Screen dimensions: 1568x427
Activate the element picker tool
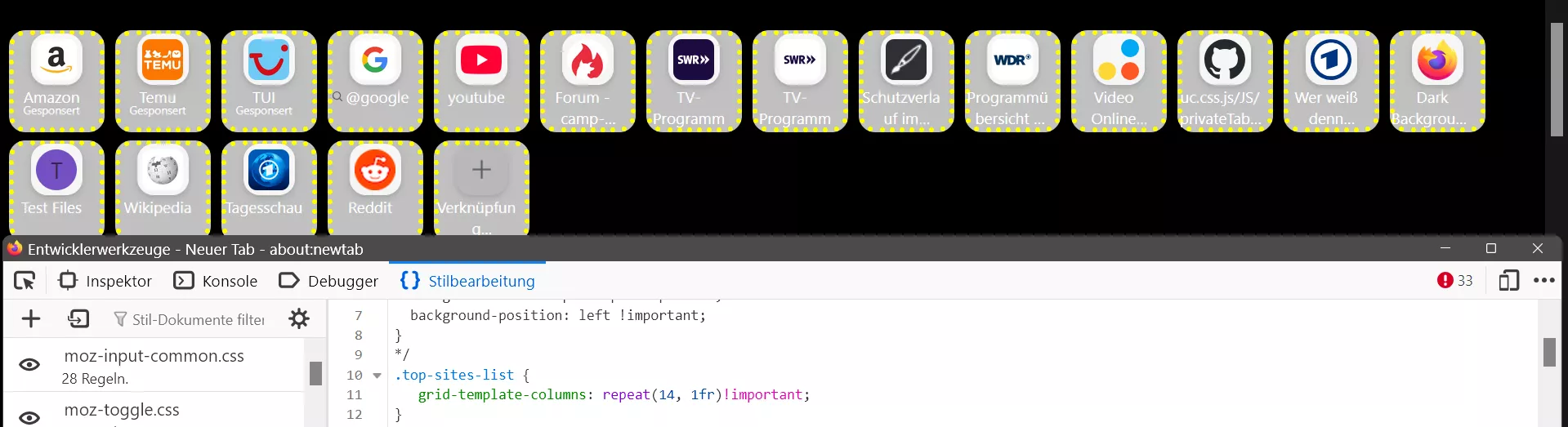coord(25,281)
